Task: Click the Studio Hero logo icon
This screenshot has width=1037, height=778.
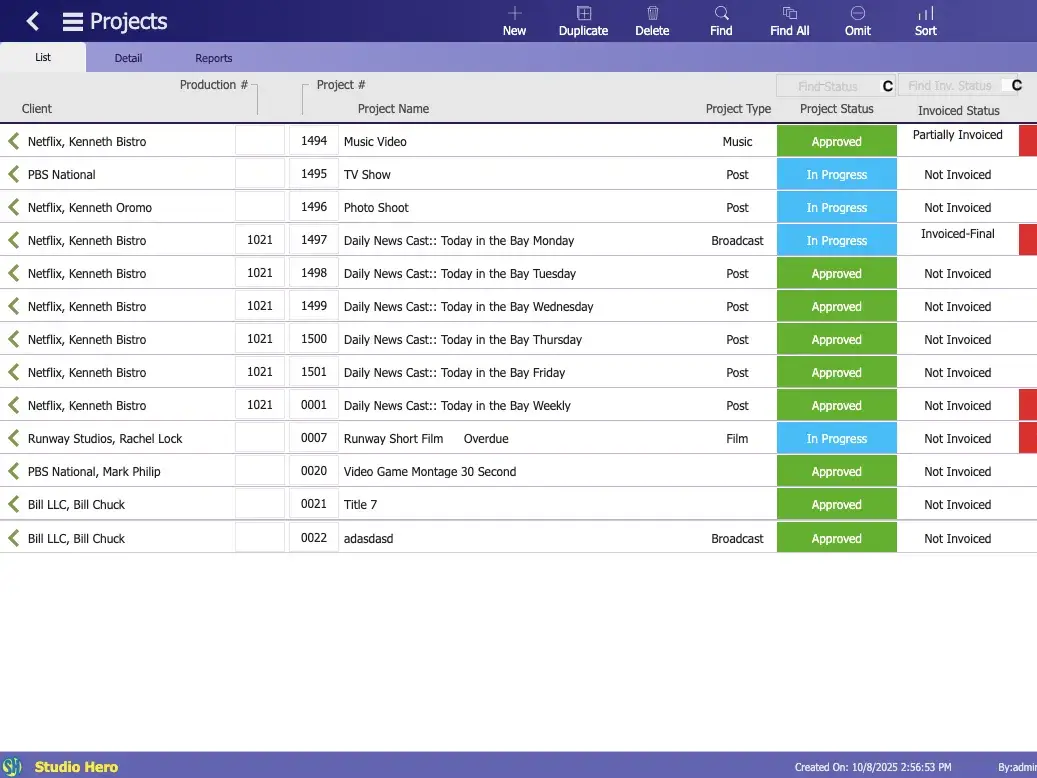Action: point(12,766)
